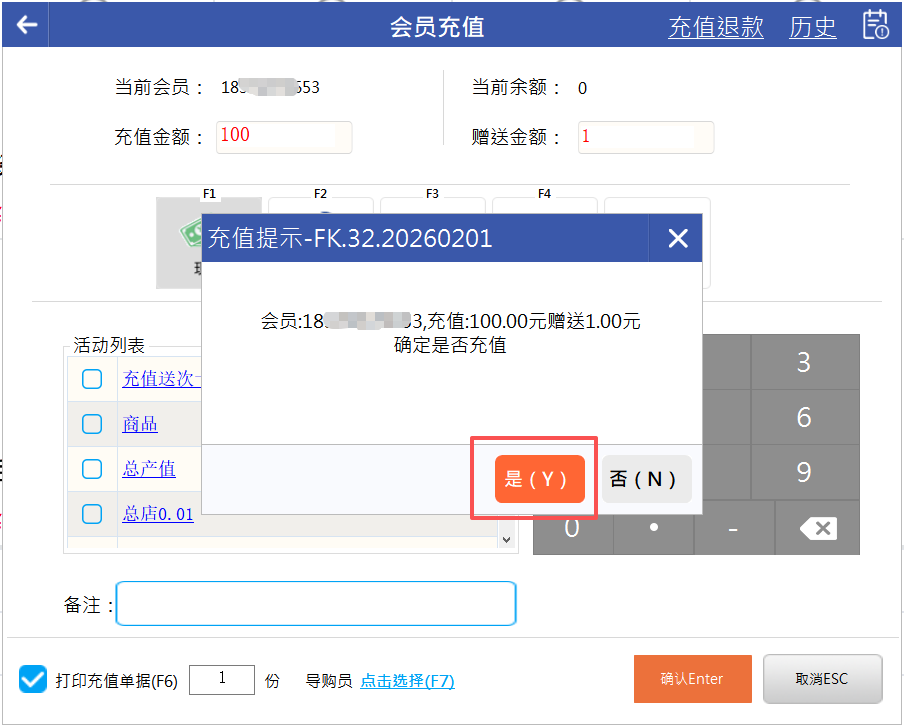Screen dimensions: 904x725
Task: Open 历史 recharge history
Action: click(x=812, y=27)
